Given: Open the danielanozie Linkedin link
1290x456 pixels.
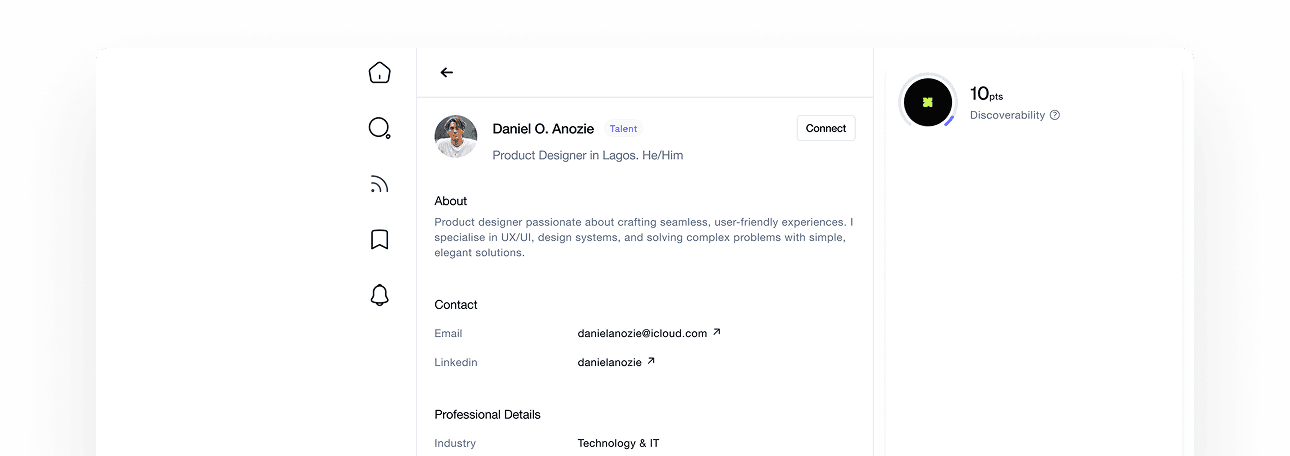Looking at the screenshot, I should point(609,362).
